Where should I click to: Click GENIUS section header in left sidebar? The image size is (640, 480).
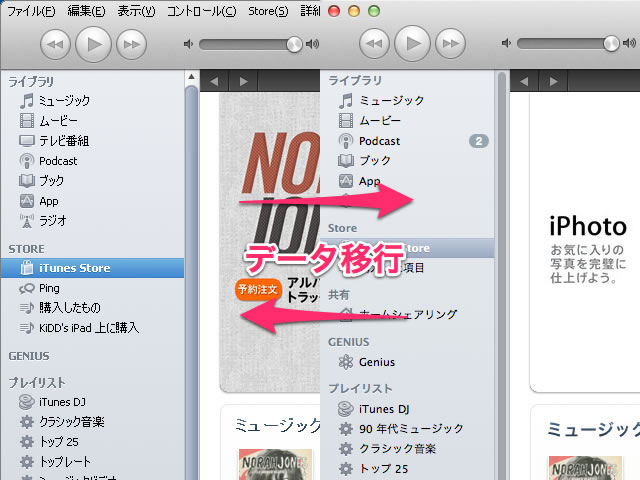(x=29, y=356)
